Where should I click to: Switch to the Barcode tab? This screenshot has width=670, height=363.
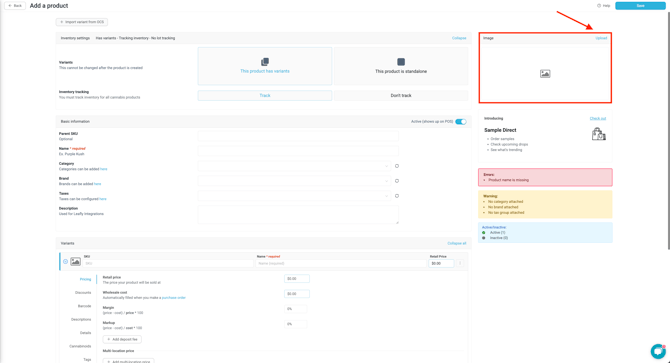[84, 306]
